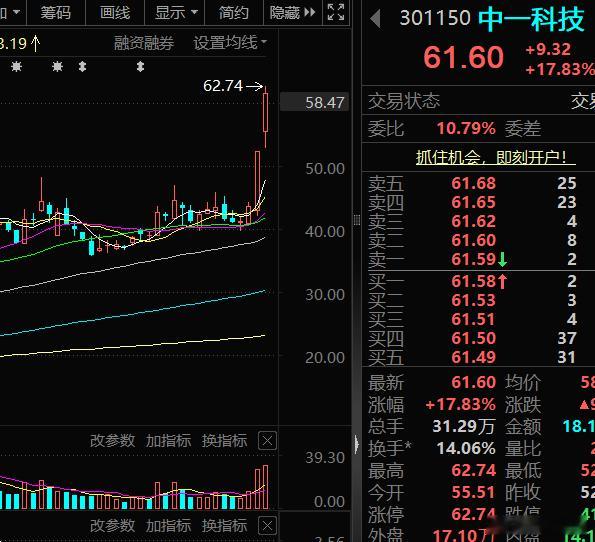Click 换指标 in the bottom panel
The height and width of the screenshot is (542, 595).
coord(224,526)
